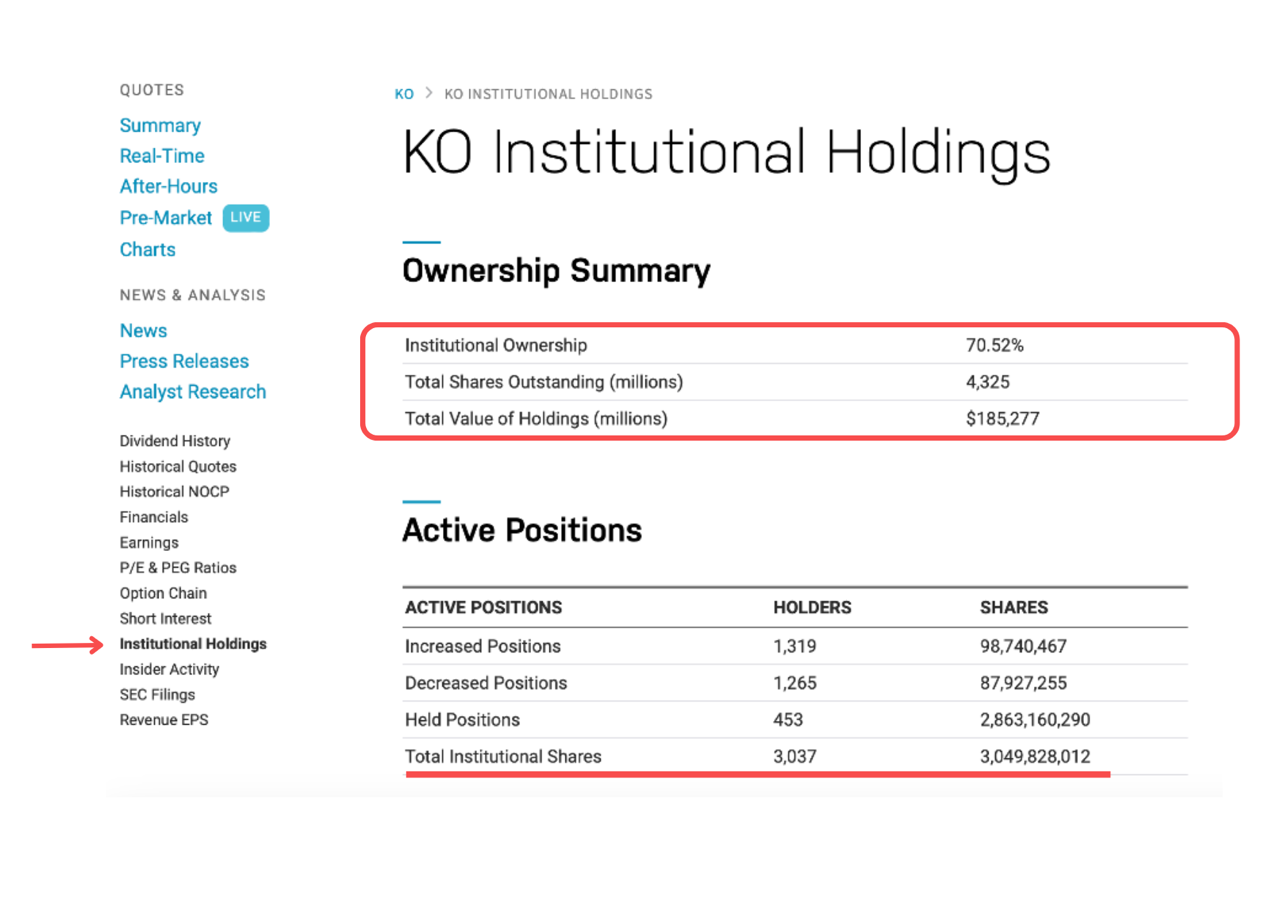The height and width of the screenshot is (906, 1282).
Task: Select the Pre-Market link
Action: 166,218
